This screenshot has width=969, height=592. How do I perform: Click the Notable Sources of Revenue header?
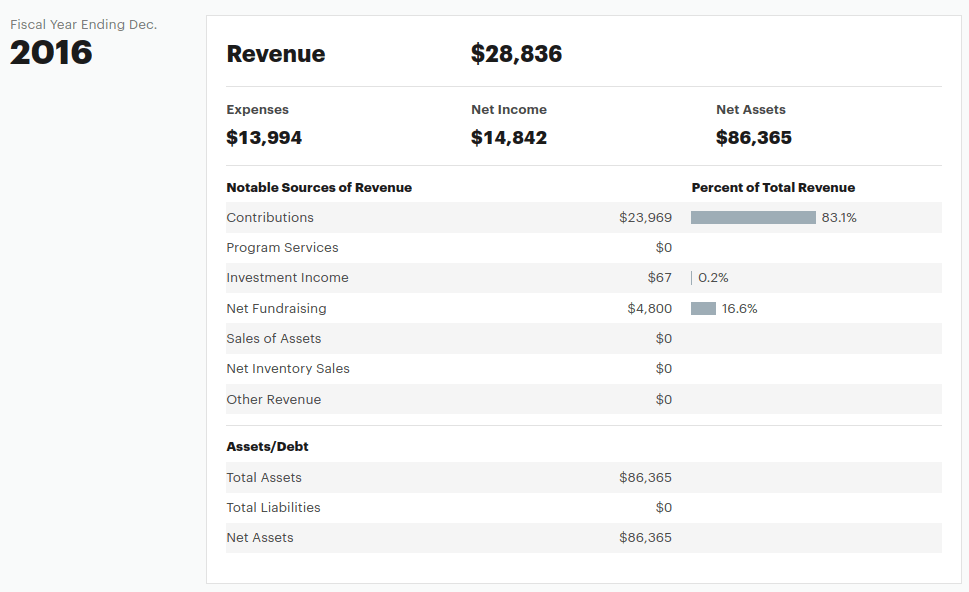[319, 187]
